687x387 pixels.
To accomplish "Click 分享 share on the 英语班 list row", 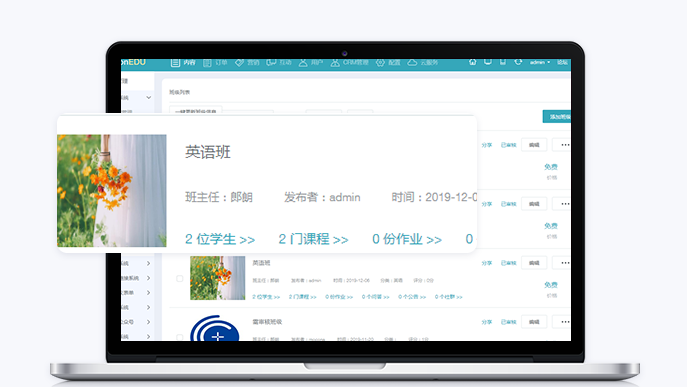I will click(x=487, y=263).
